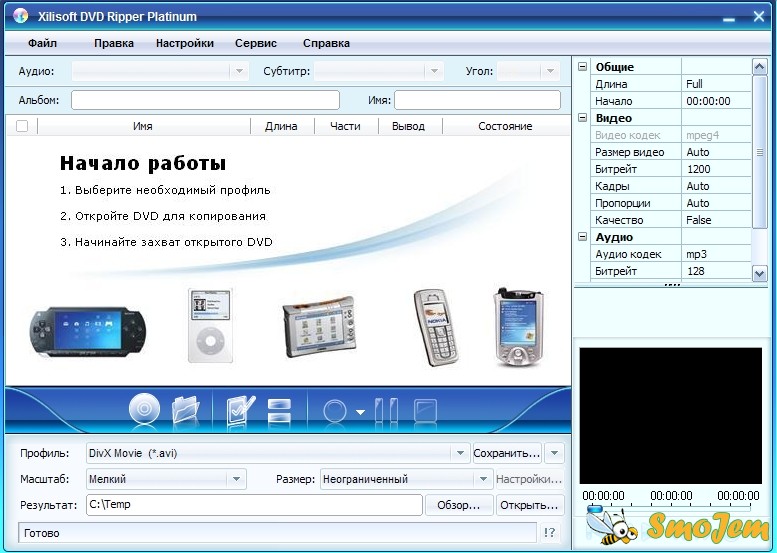The height and width of the screenshot is (553, 777).
Task: Click the Пропорции value Auto
Action: tap(716, 203)
